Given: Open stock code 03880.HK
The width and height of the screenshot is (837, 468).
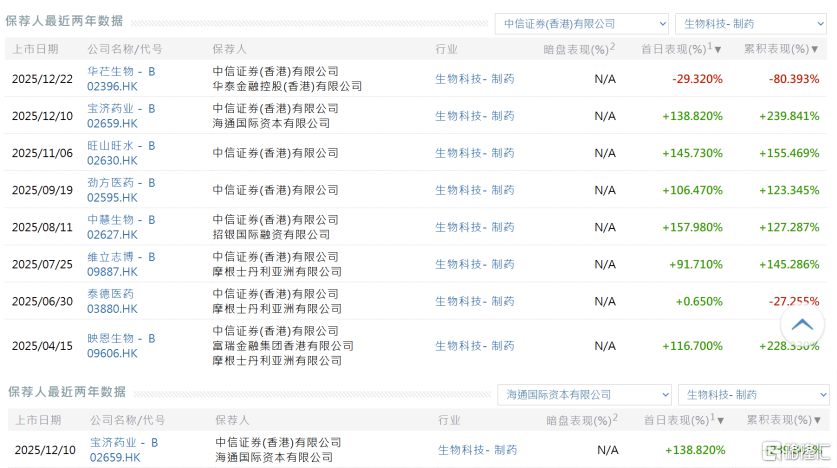Looking at the screenshot, I should 112,308.
